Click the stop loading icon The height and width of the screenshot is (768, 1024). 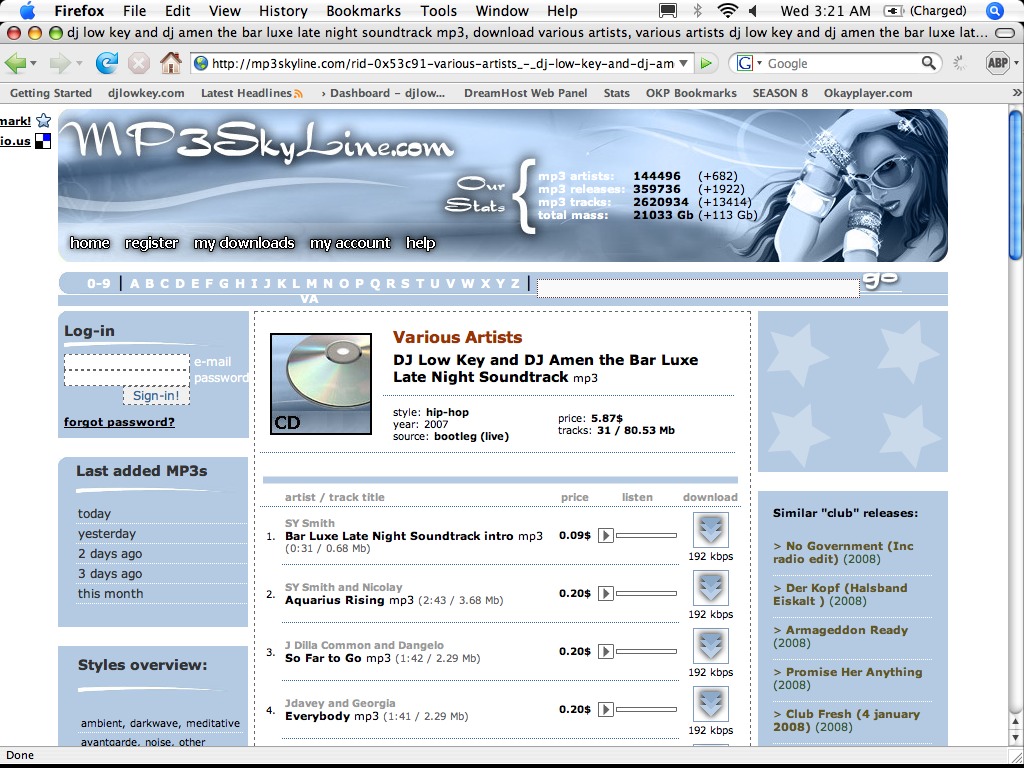138,63
